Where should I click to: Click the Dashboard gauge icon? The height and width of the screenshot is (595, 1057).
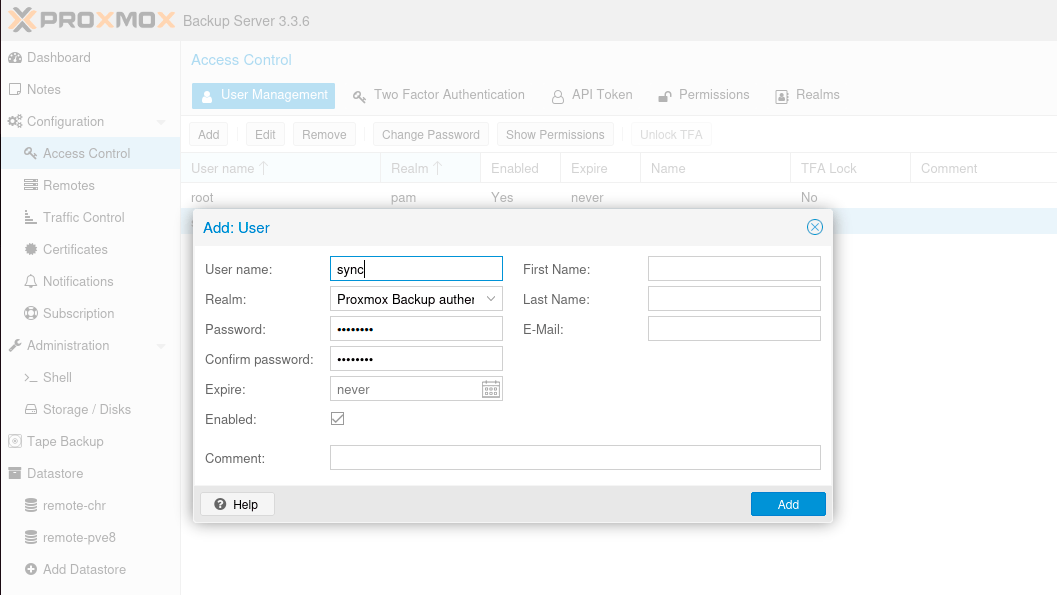pyautogui.click(x=15, y=58)
